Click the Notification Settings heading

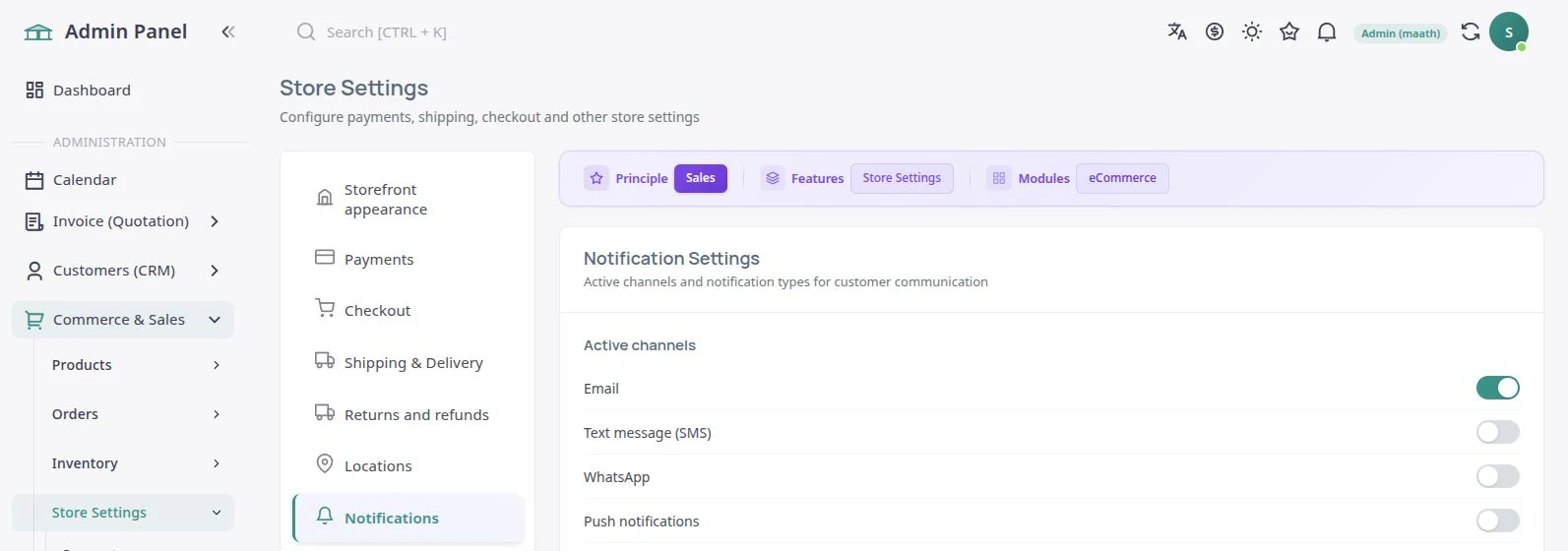pos(671,258)
